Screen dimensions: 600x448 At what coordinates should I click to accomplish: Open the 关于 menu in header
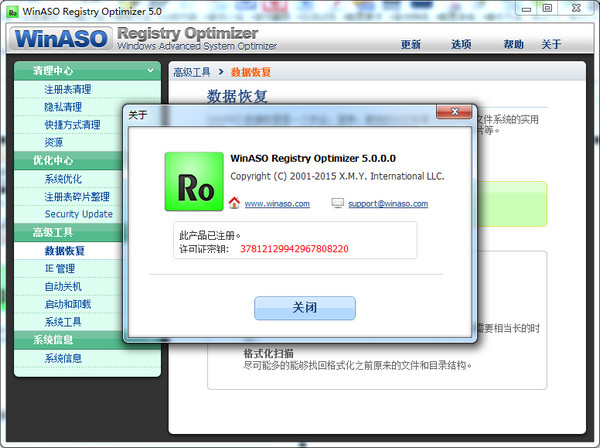click(x=551, y=44)
